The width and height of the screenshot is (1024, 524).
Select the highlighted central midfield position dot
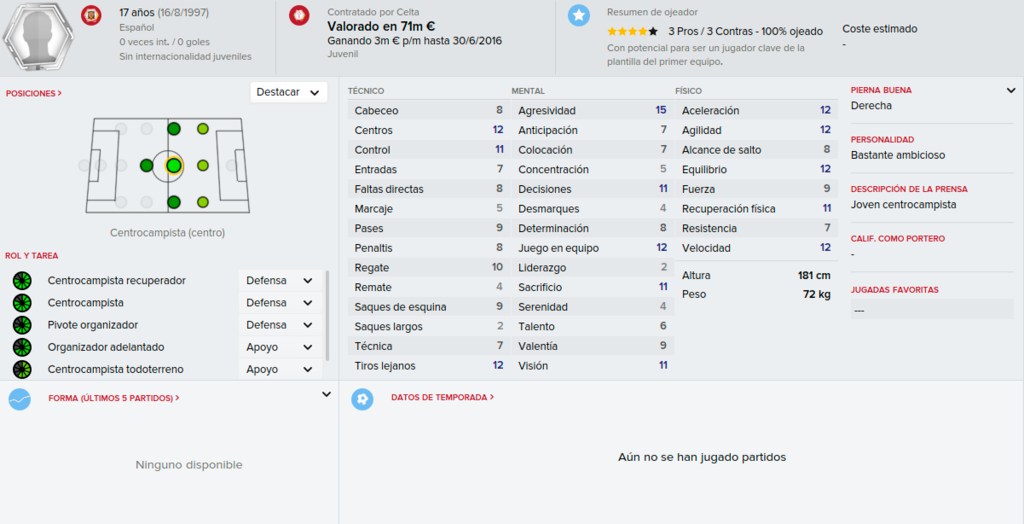click(173, 165)
